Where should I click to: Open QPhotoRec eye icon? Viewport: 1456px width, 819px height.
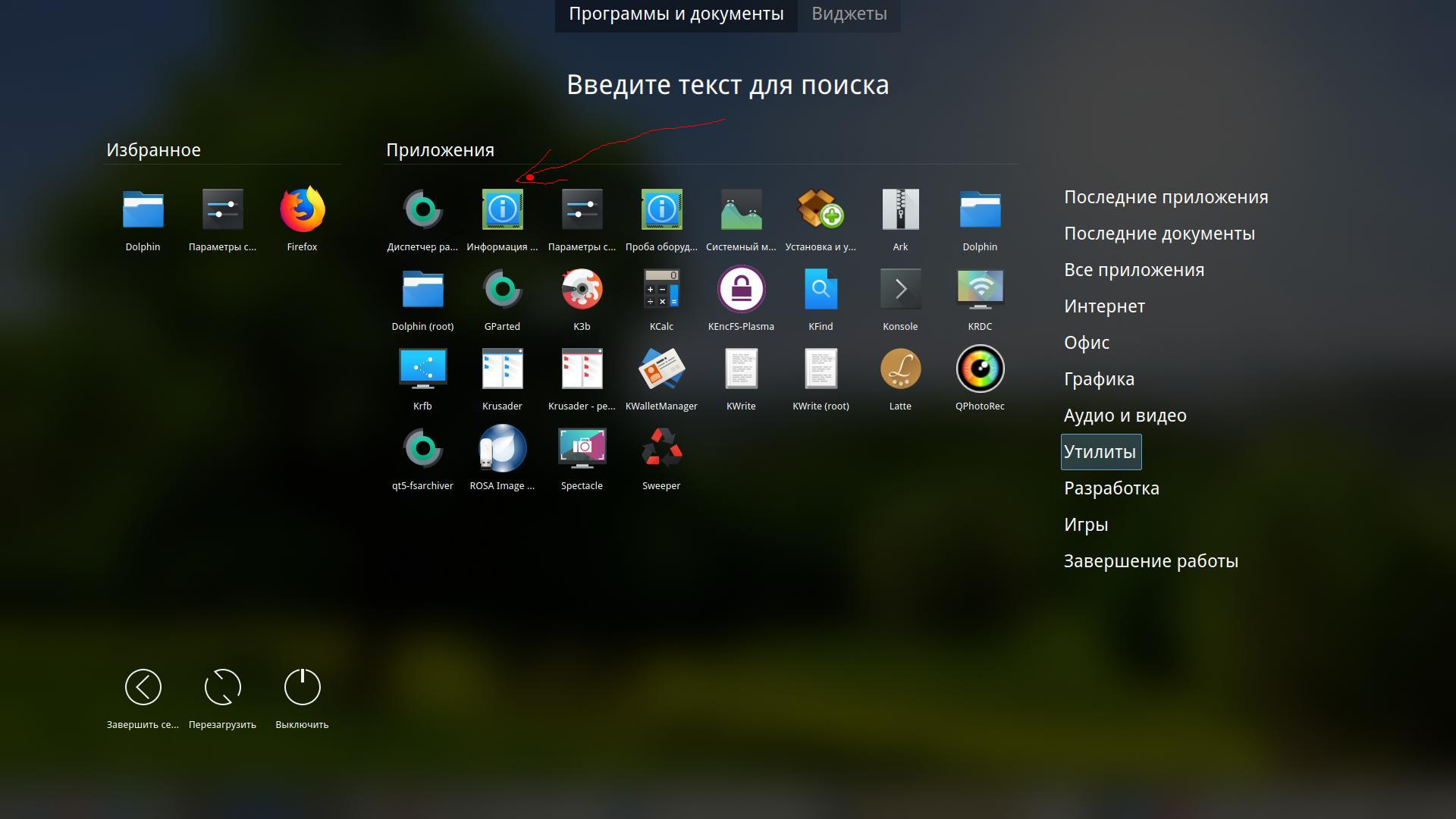[980, 370]
